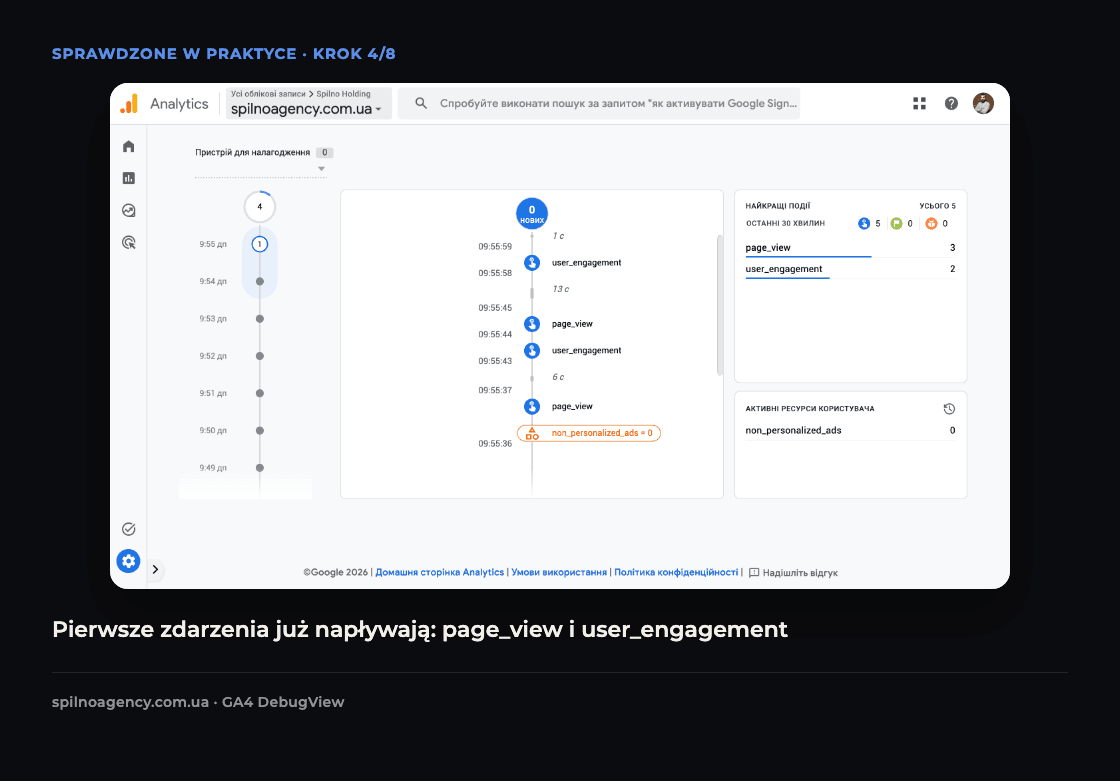This screenshot has width=1120, height=781.
Task: Select user_engagement row in top events
Action: (x=850, y=269)
